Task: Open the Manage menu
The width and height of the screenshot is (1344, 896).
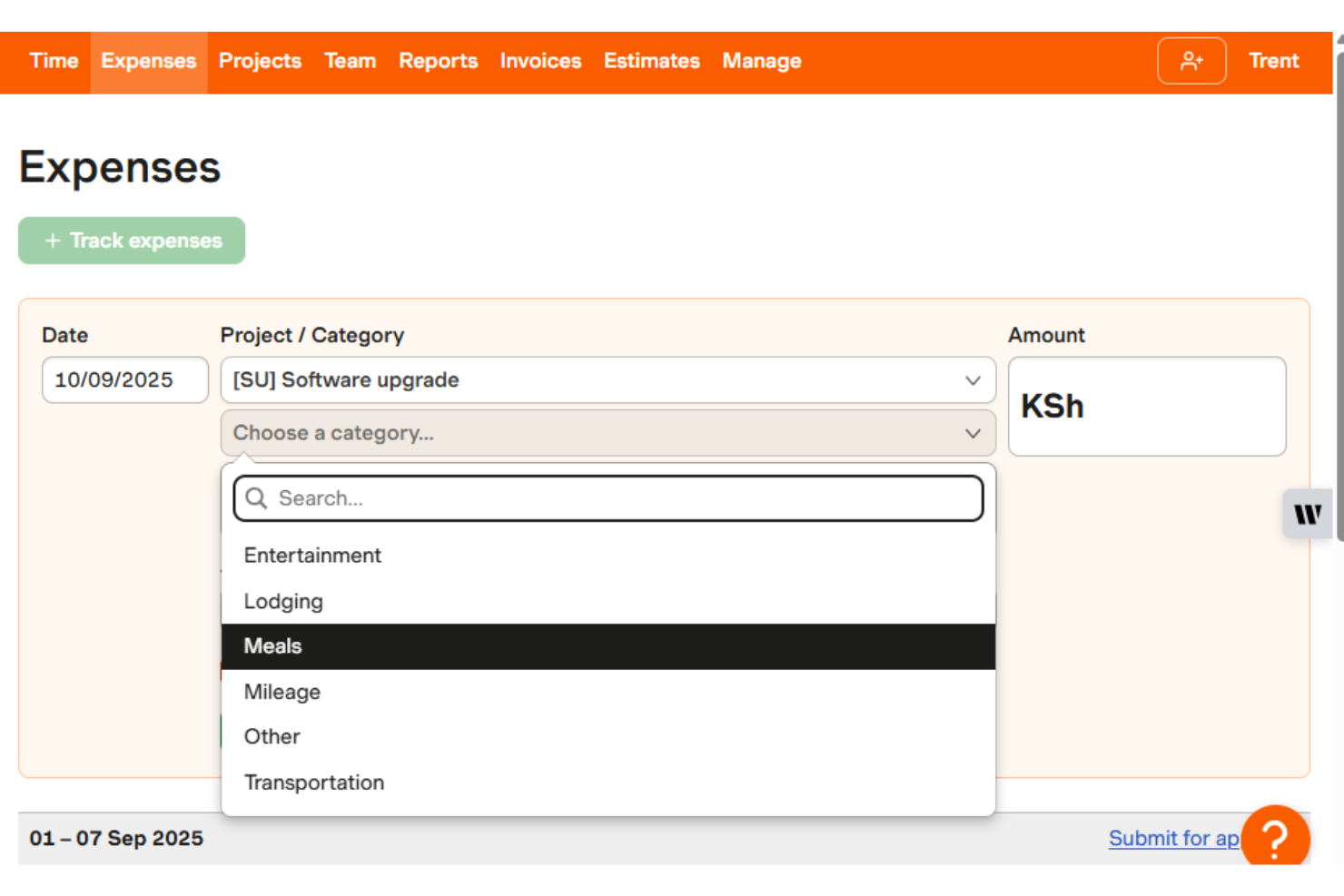Action: (x=761, y=61)
